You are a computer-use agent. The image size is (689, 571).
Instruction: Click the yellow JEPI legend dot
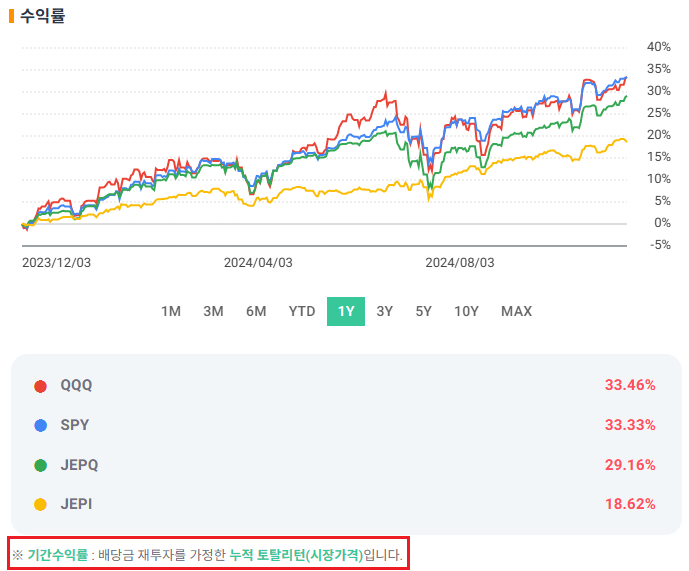pos(40,504)
